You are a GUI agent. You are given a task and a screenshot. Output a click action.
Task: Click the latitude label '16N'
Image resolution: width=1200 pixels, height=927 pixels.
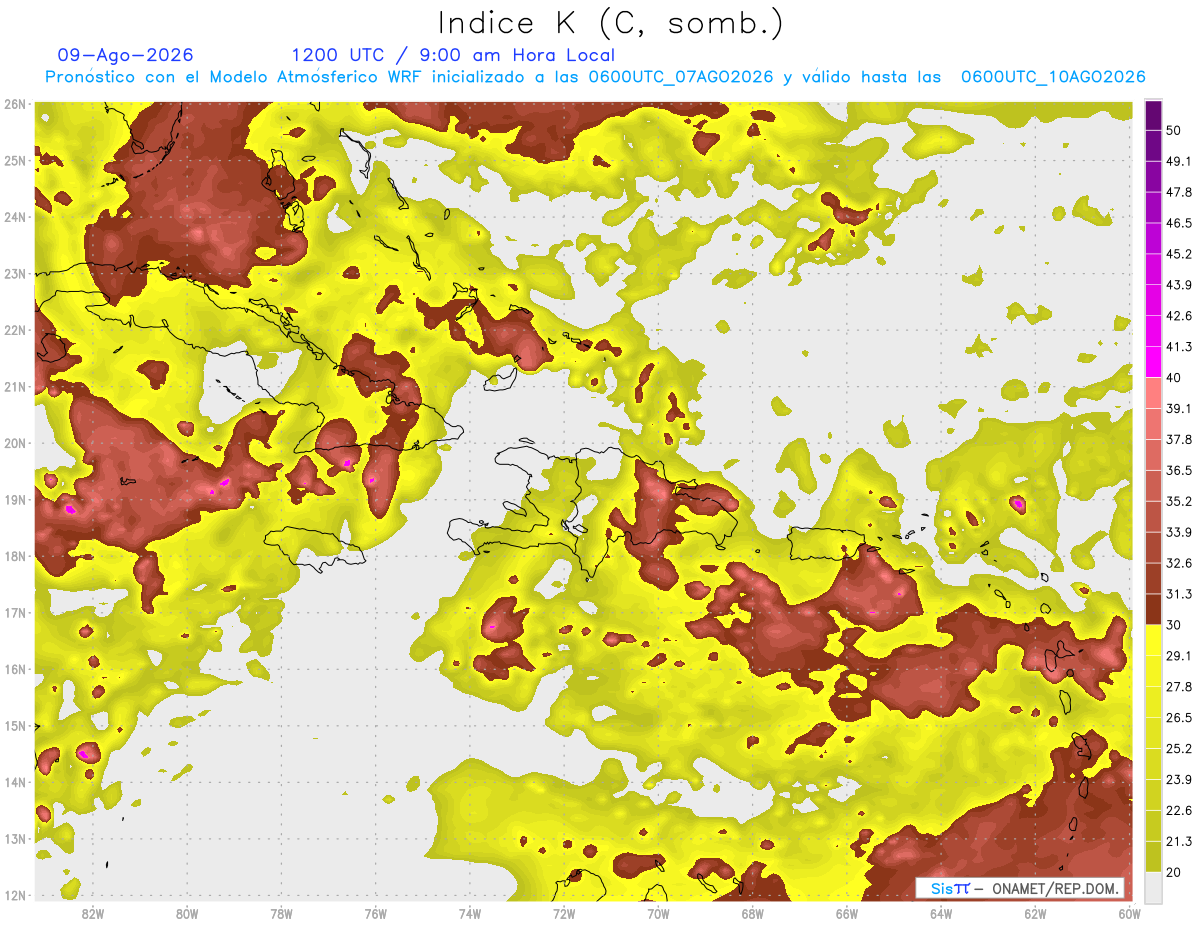click(x=14, y=669)
